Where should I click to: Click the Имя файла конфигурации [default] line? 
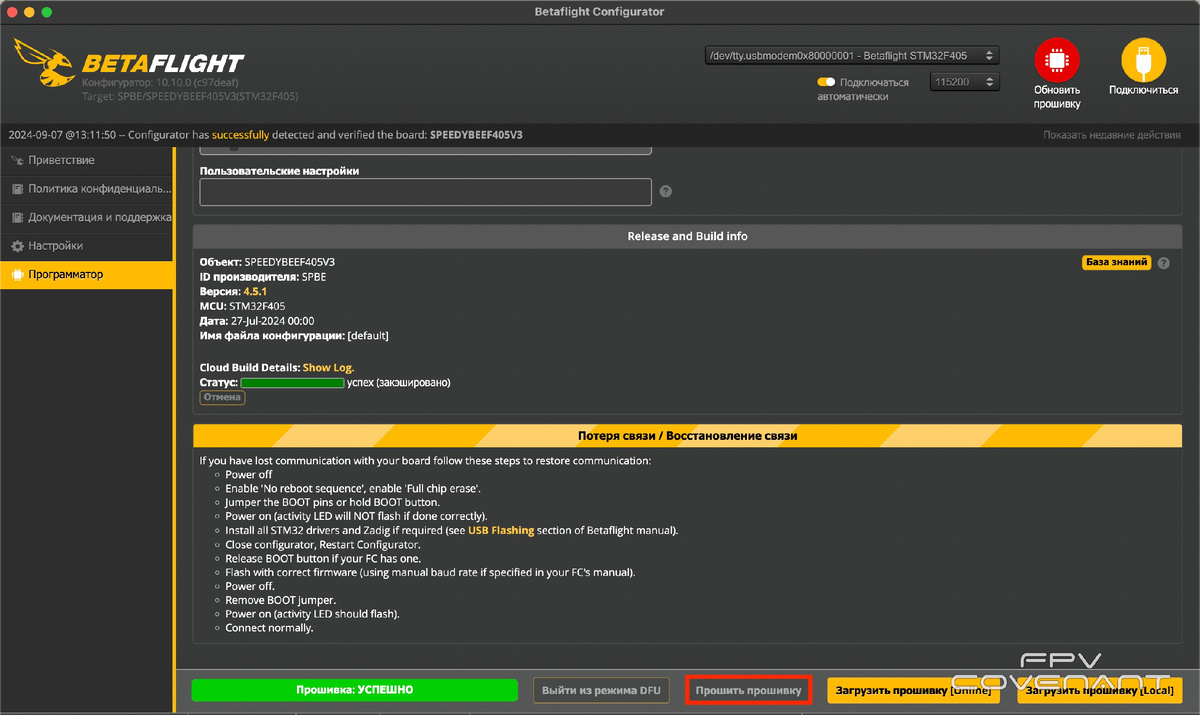pyautogui.click(x=294, y=336)
